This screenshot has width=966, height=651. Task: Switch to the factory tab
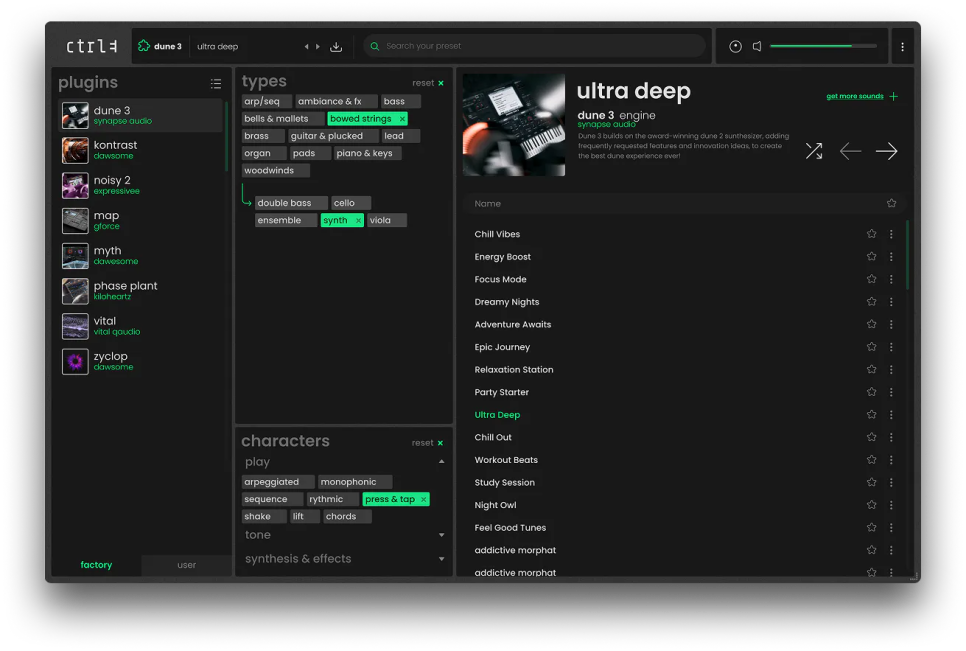96,565
